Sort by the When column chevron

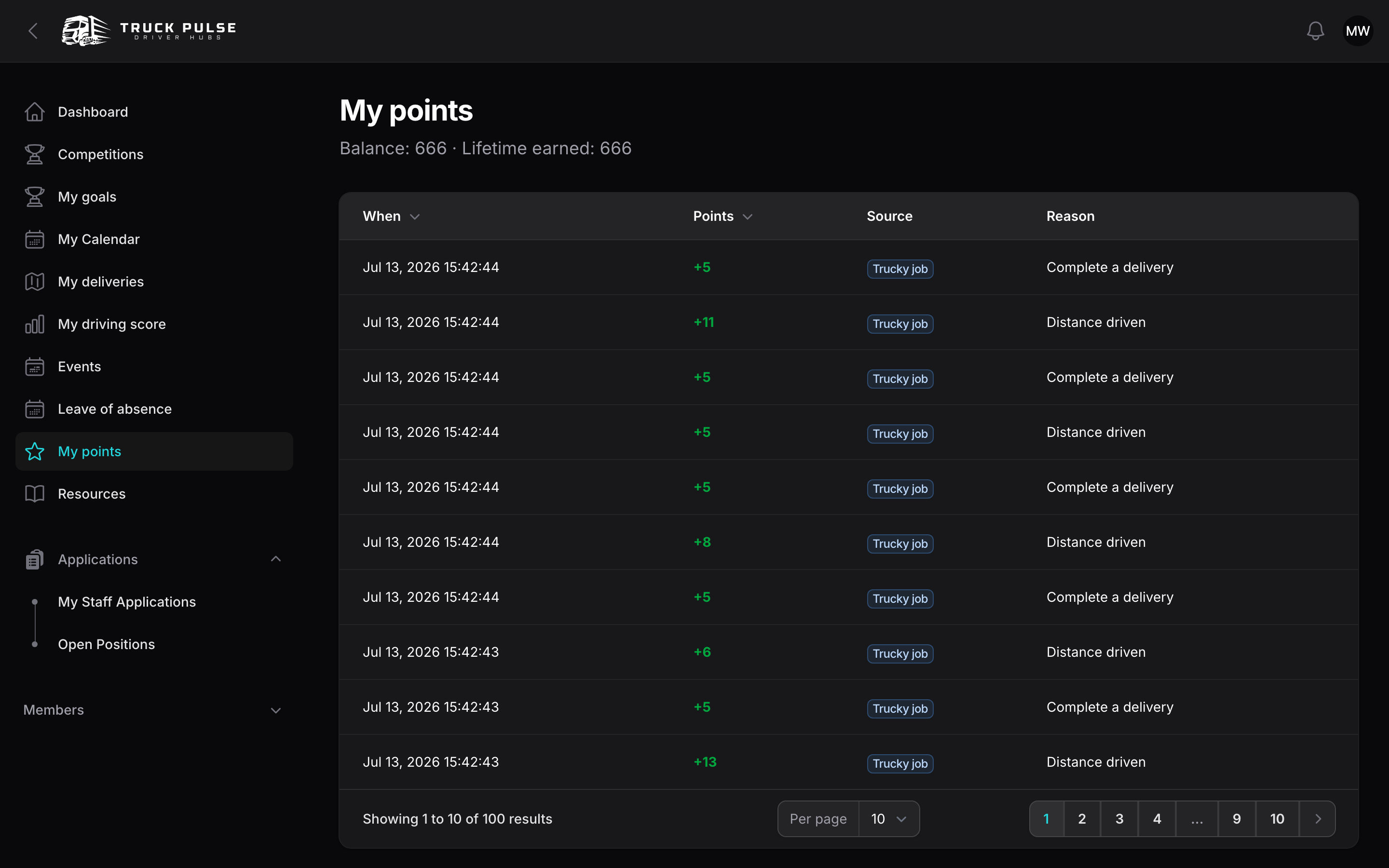(415, 217)
